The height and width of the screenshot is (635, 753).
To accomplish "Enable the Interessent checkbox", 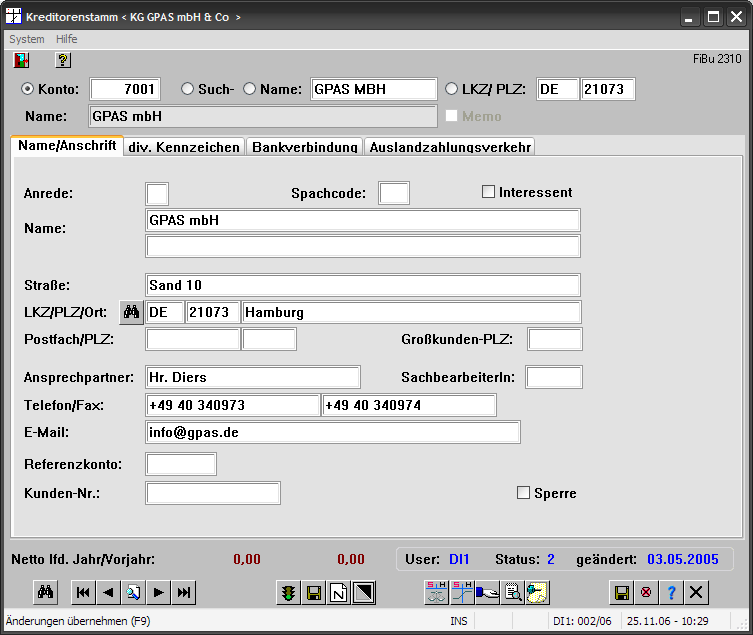I will 488,192.
